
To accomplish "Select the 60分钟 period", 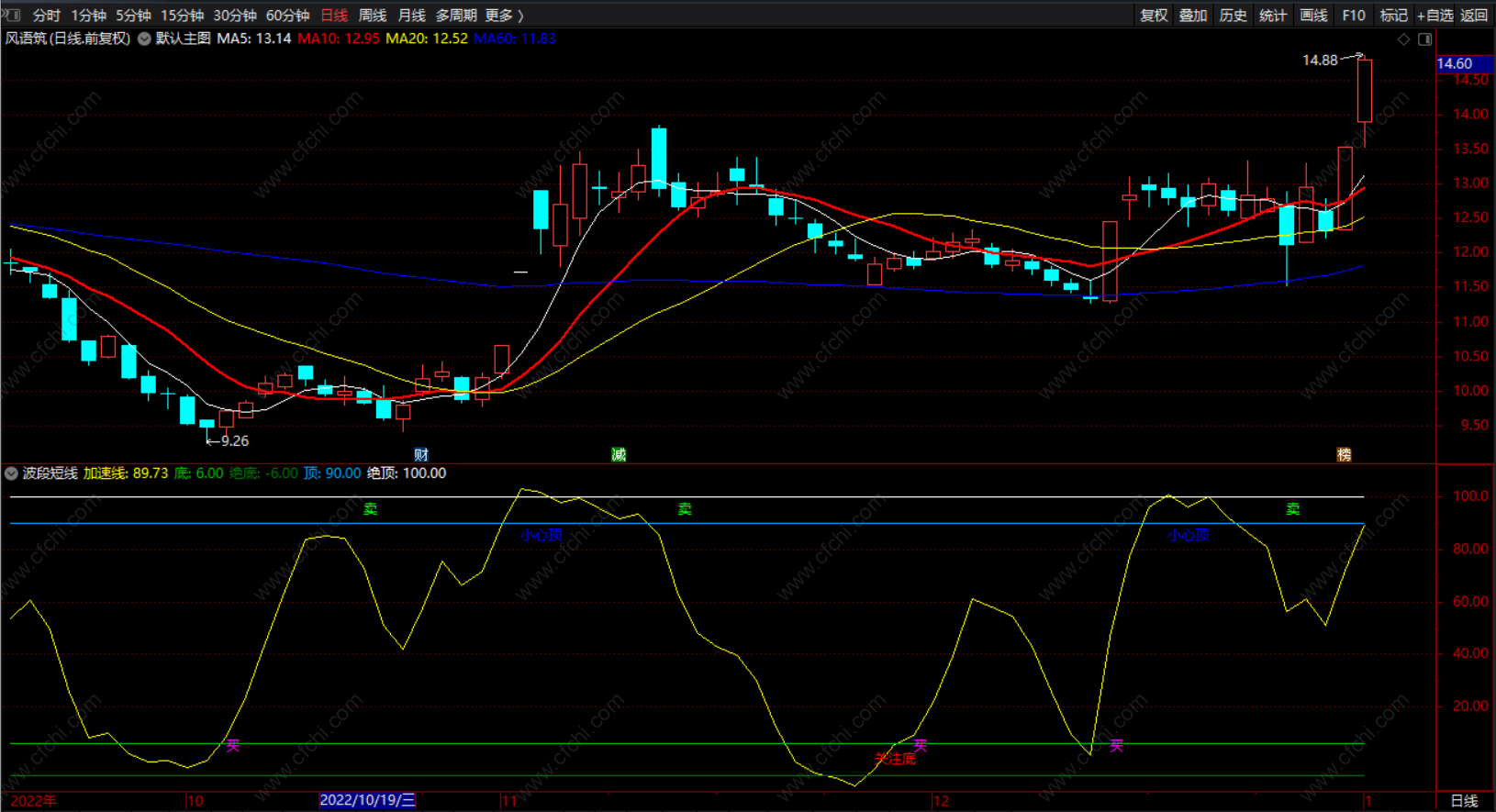I will tap(287, 16).
